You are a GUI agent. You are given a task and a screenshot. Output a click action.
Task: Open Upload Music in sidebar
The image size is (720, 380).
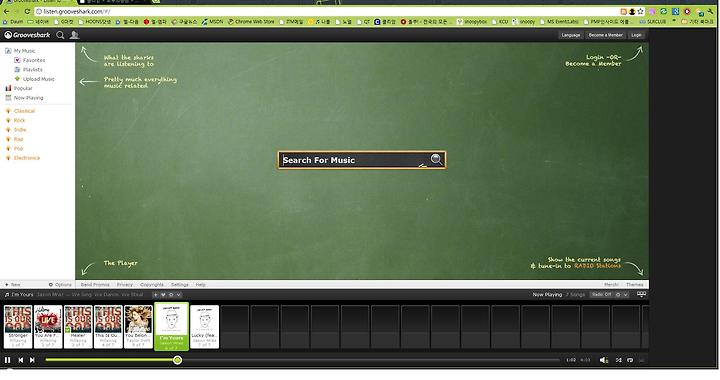tap(34, 79)
